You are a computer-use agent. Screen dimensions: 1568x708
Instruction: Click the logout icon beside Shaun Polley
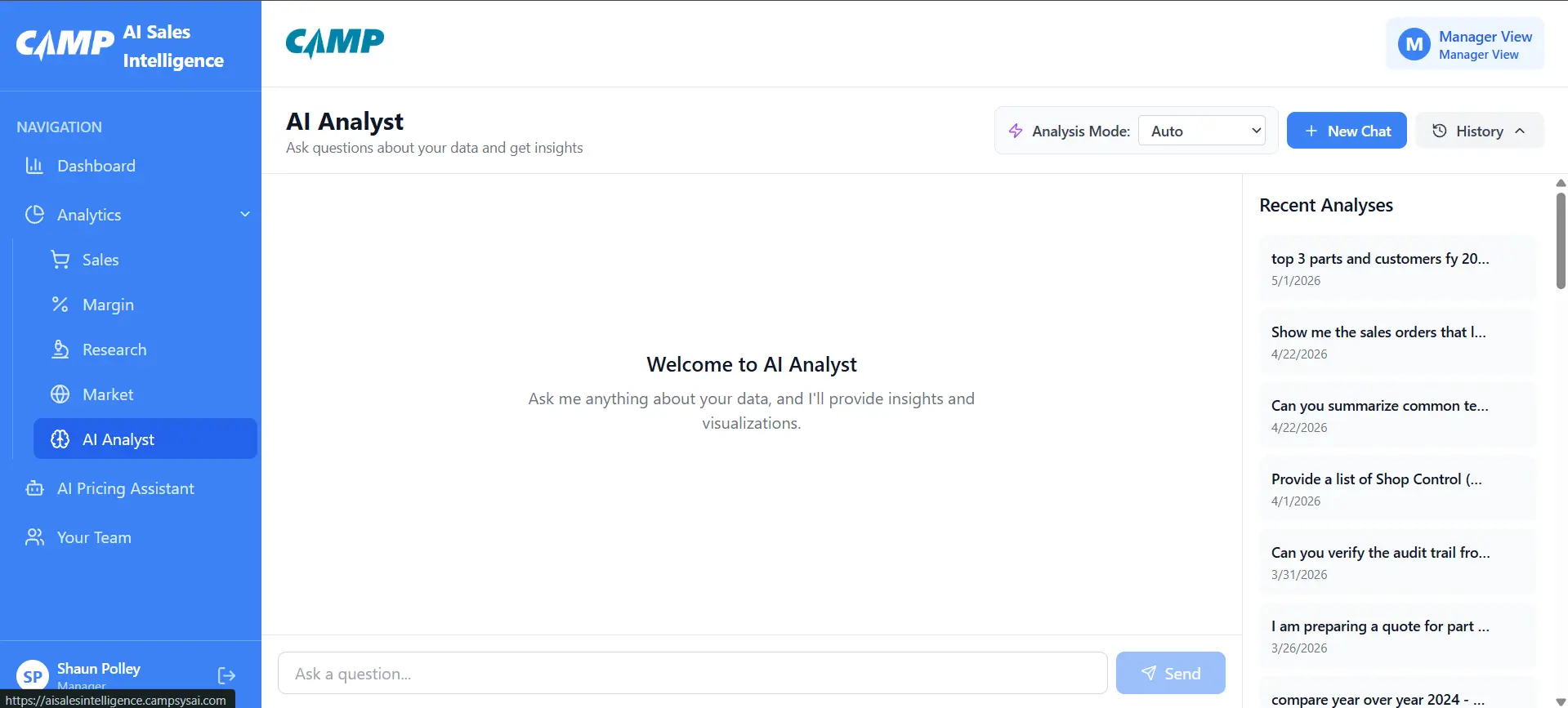[226, 675]
